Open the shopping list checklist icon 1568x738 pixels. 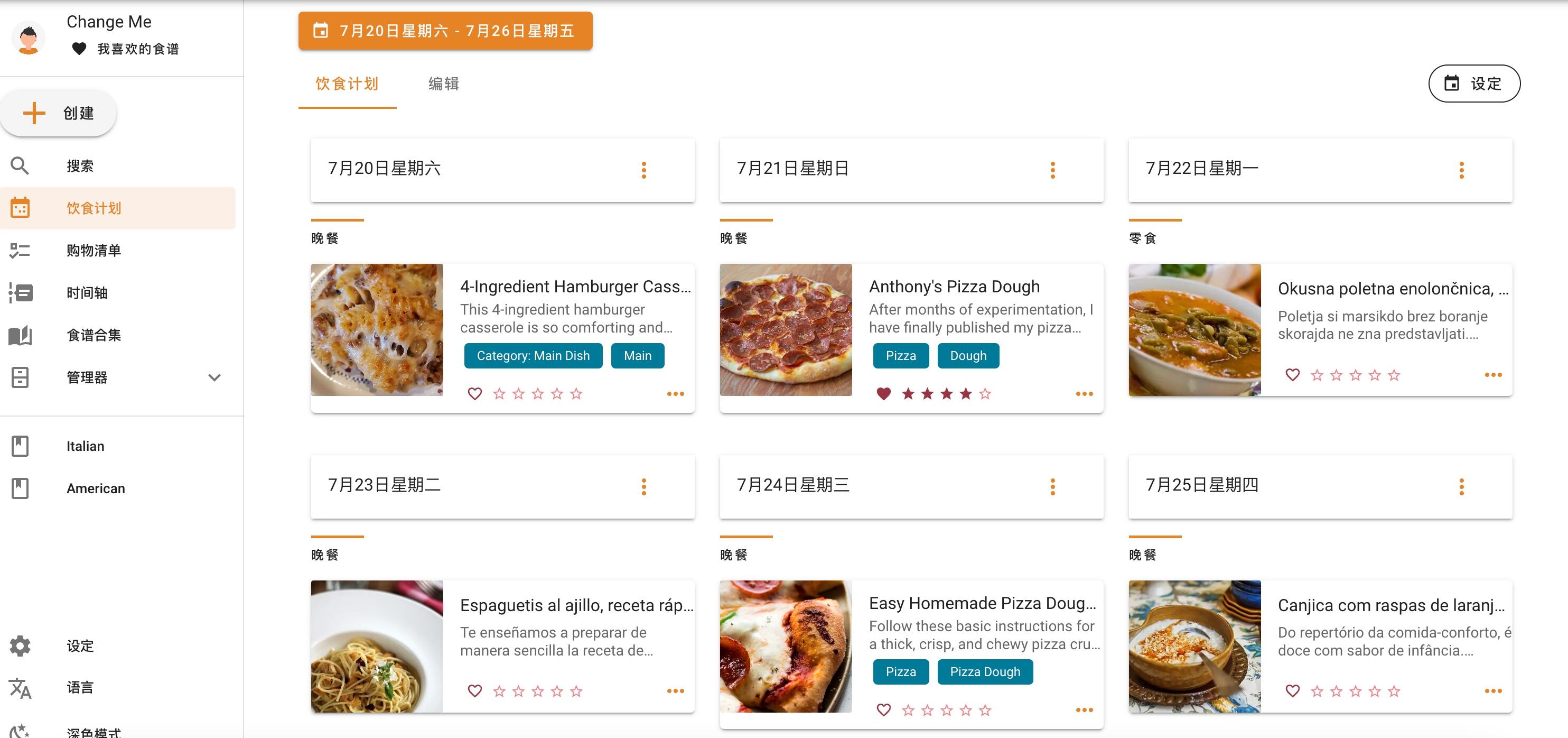20,250
